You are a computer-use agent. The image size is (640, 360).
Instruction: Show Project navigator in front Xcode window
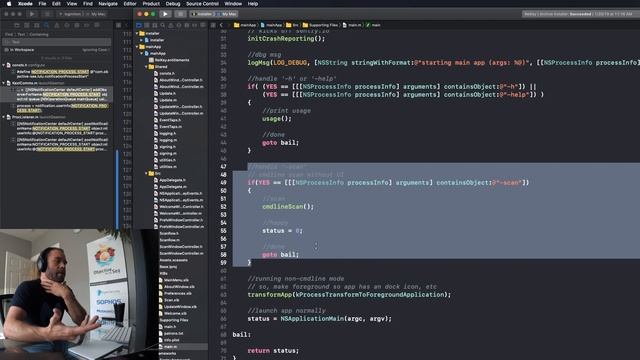tap(139, 25)
